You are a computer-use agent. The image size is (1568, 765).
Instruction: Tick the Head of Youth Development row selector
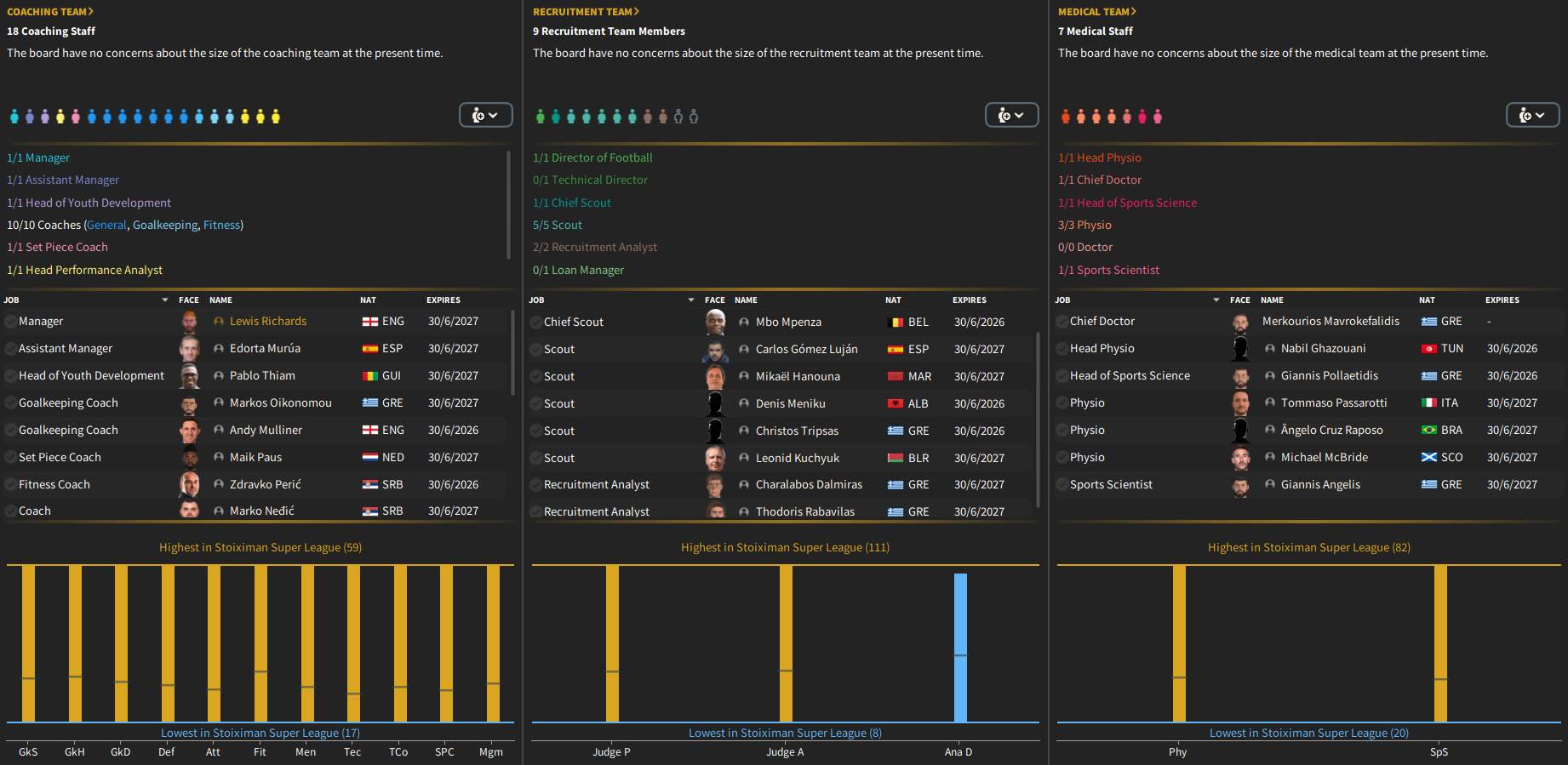coord(10,376)
